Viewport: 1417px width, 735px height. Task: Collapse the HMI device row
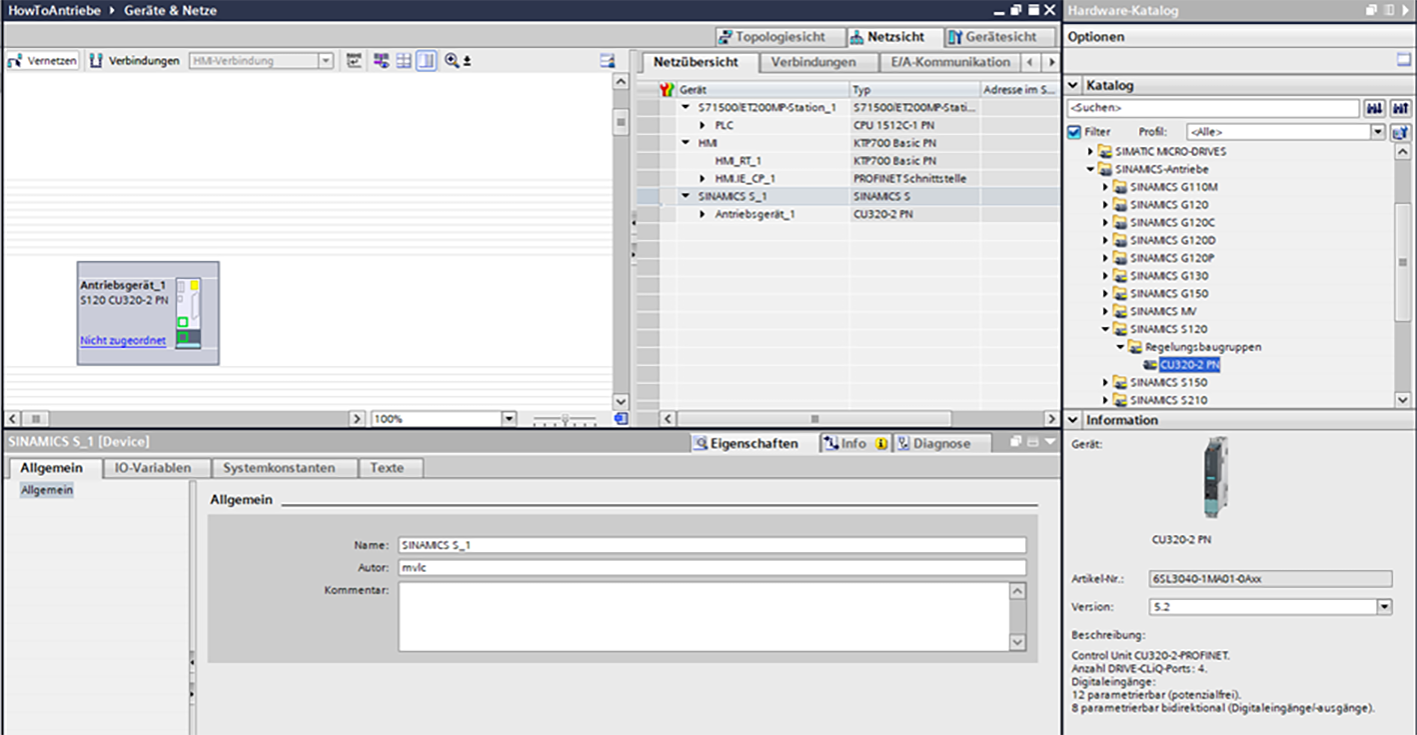tap(686, 143)
